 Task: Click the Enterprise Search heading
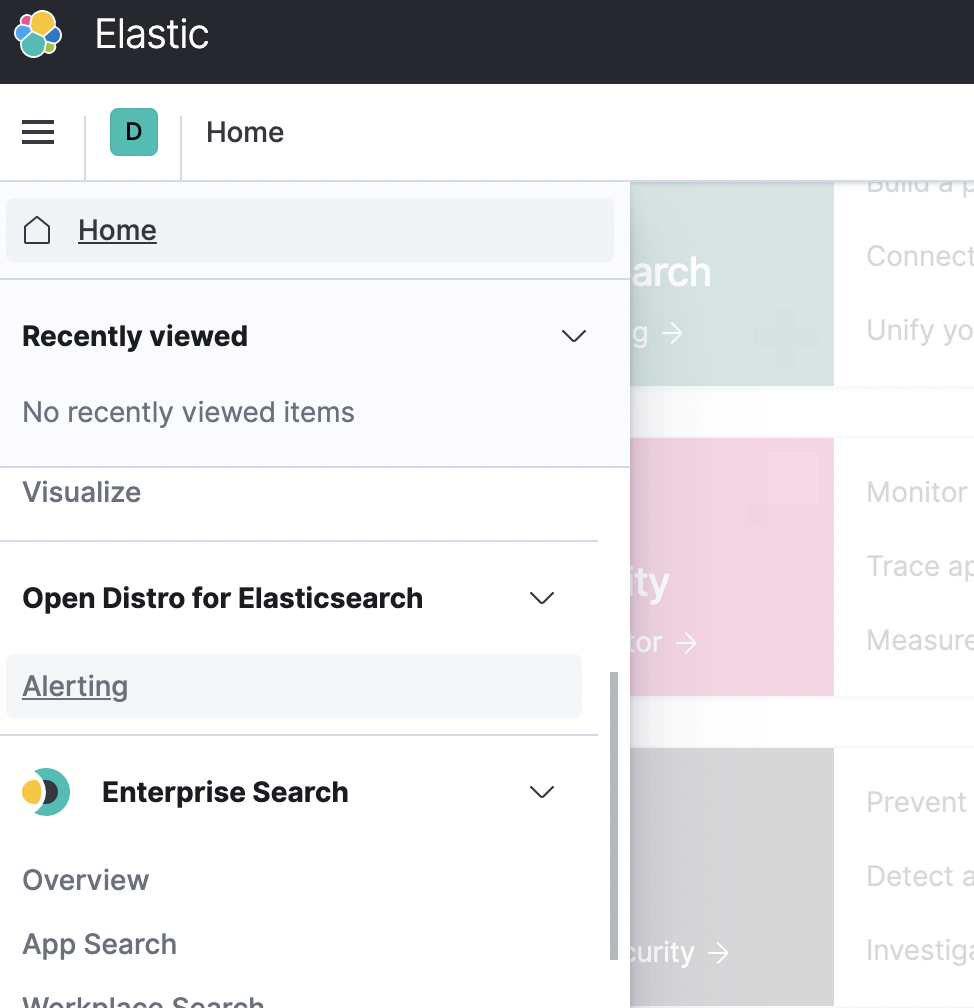click(225, 792)
